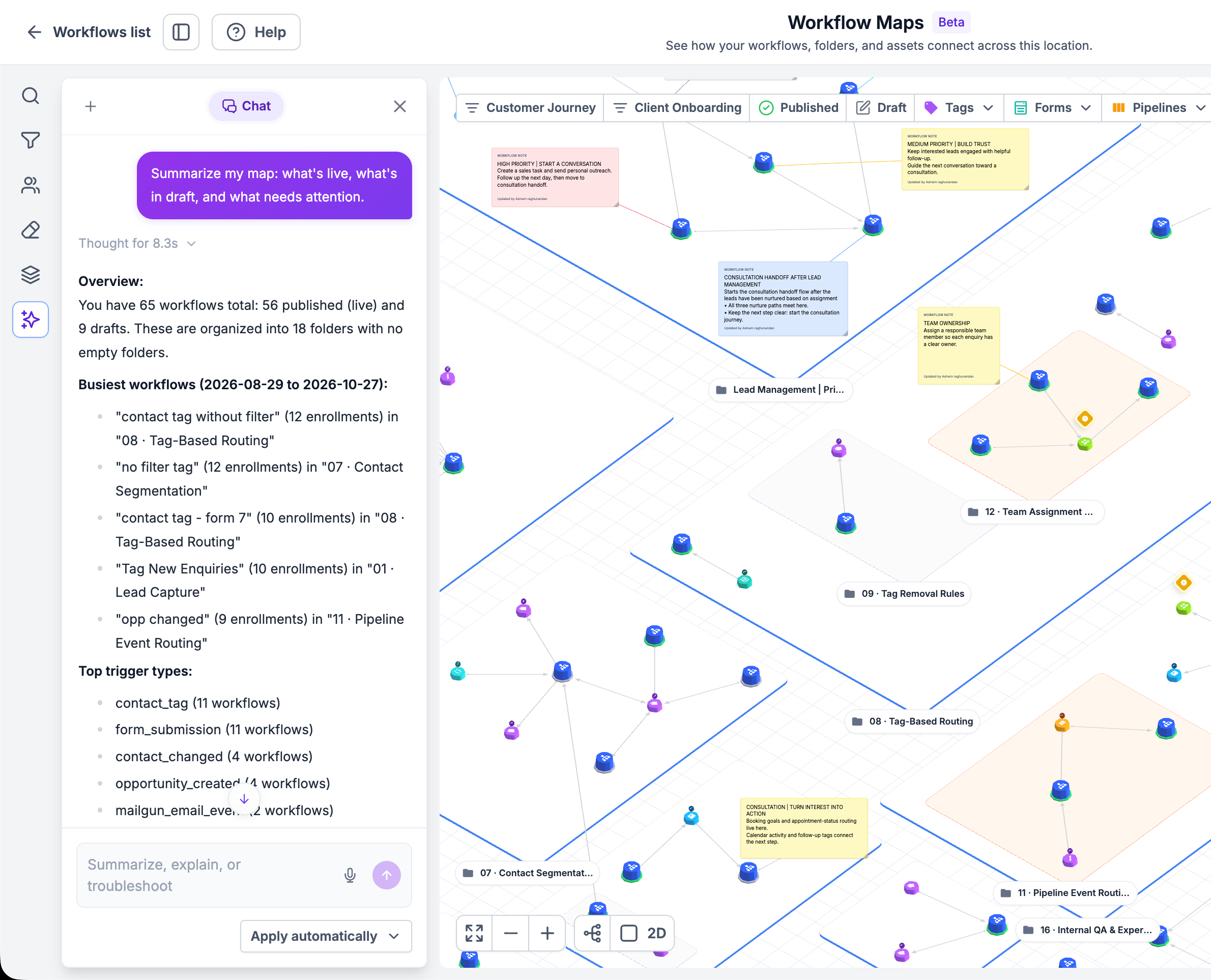Select the High Priority pink workflow note
The image size is (1211, 980).
point(555,177)
